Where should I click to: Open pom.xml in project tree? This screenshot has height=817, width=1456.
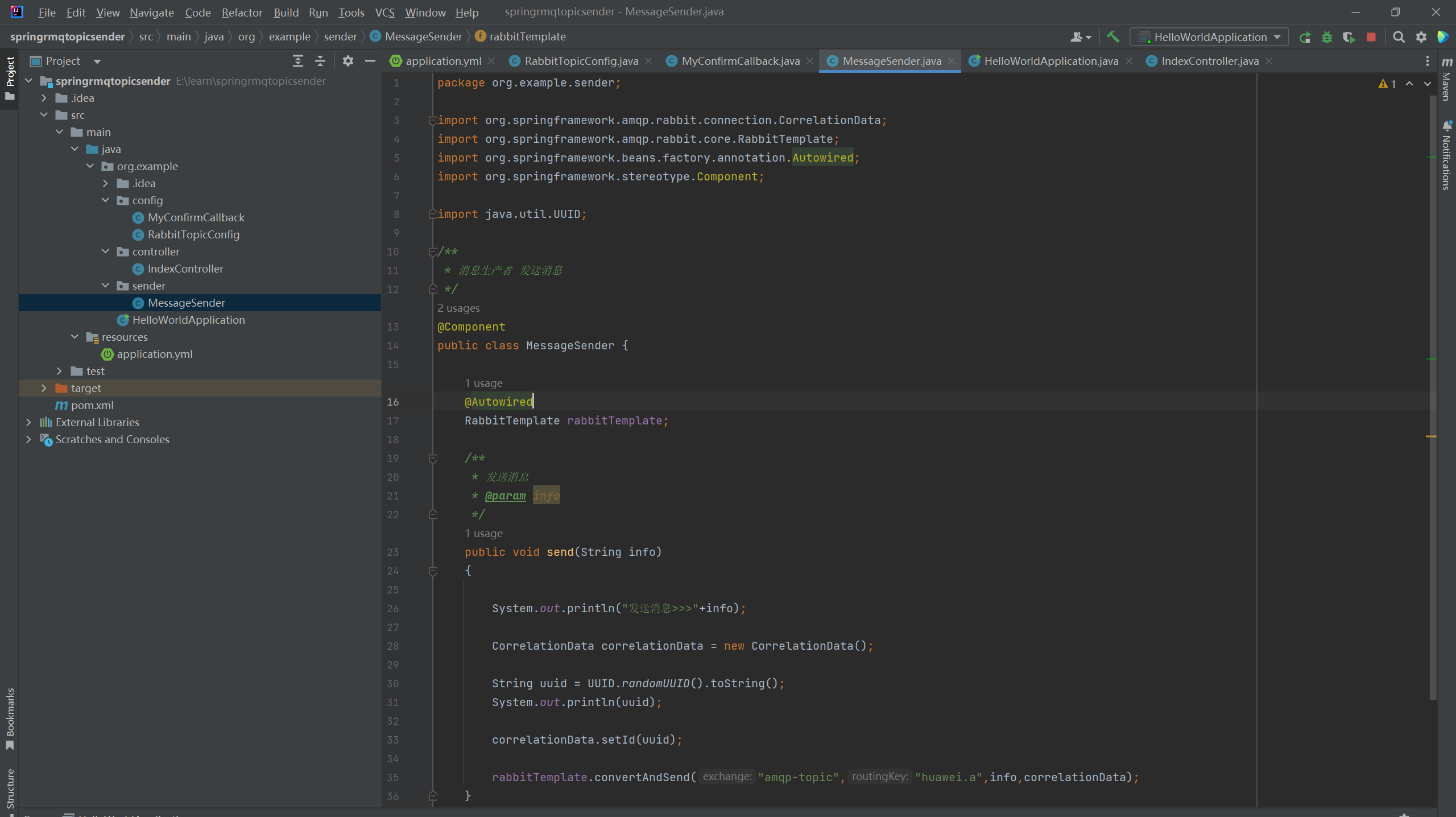(92, 405)
